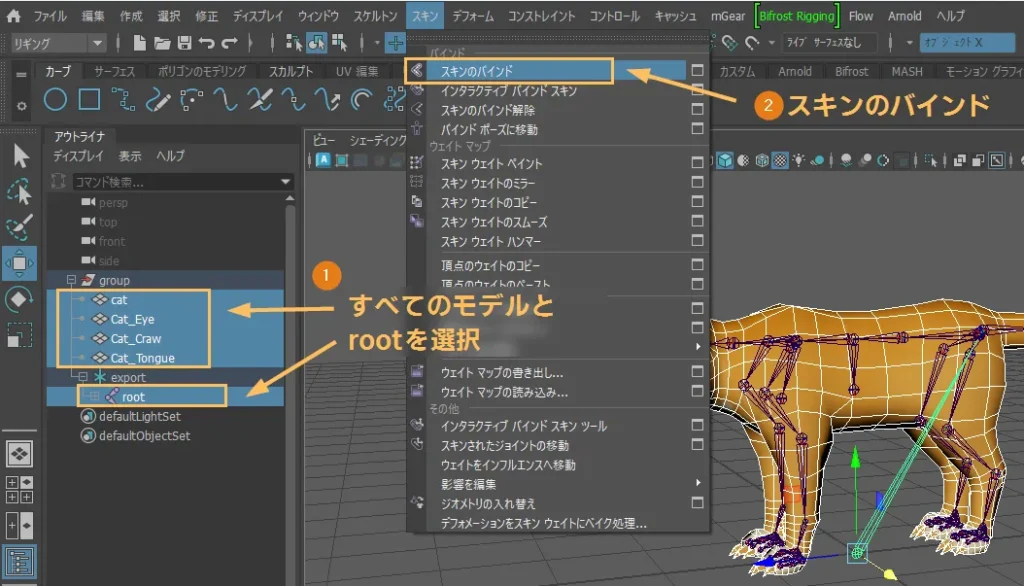Image resolution: width=1024 pixels, height=586 pixels.
Task: Click the magnet icon beside ライブ サーフェスなし
Action: point(753,43)
